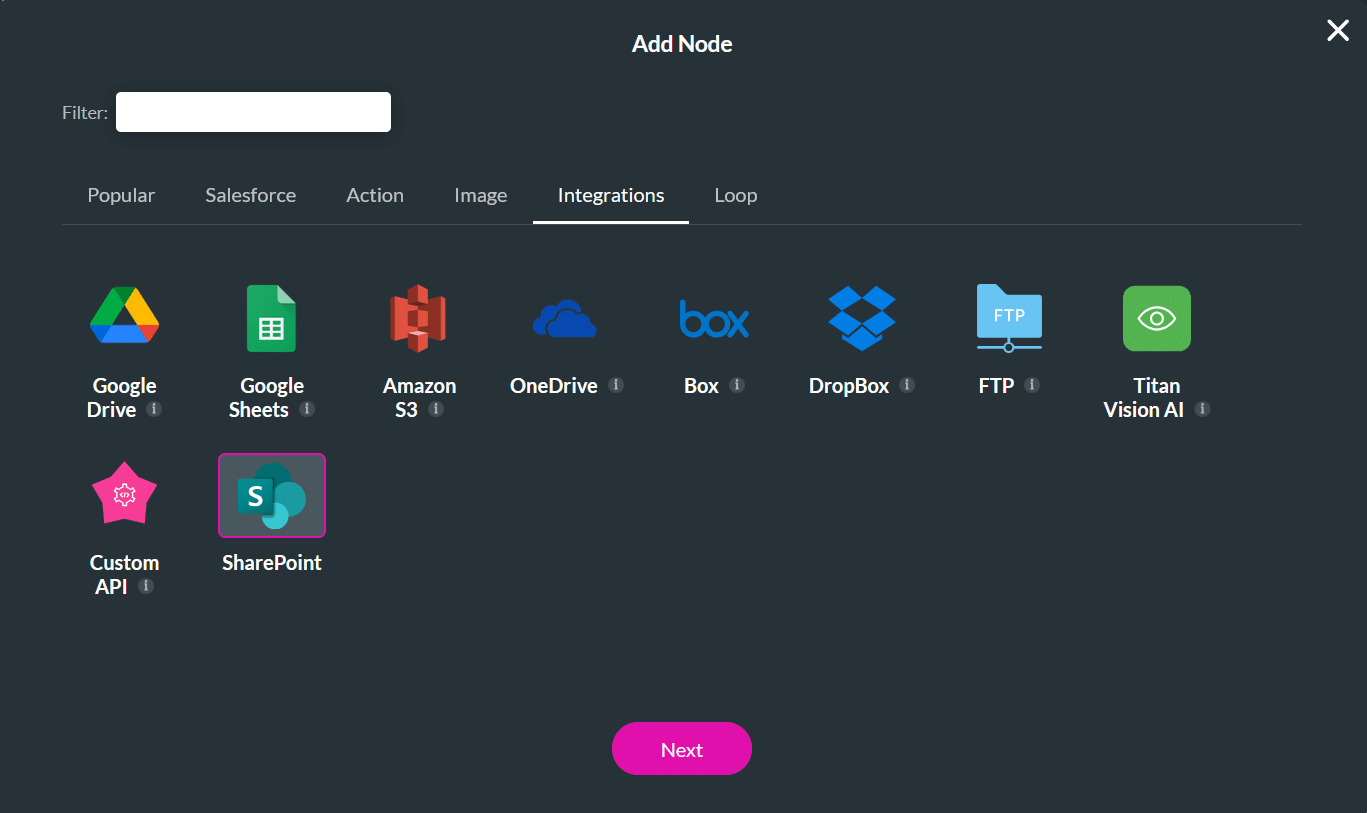The height and width of the screenshot is (813, 1367).
Task: Pick the Titan Vision AI node
Action: pos(1156,318)
